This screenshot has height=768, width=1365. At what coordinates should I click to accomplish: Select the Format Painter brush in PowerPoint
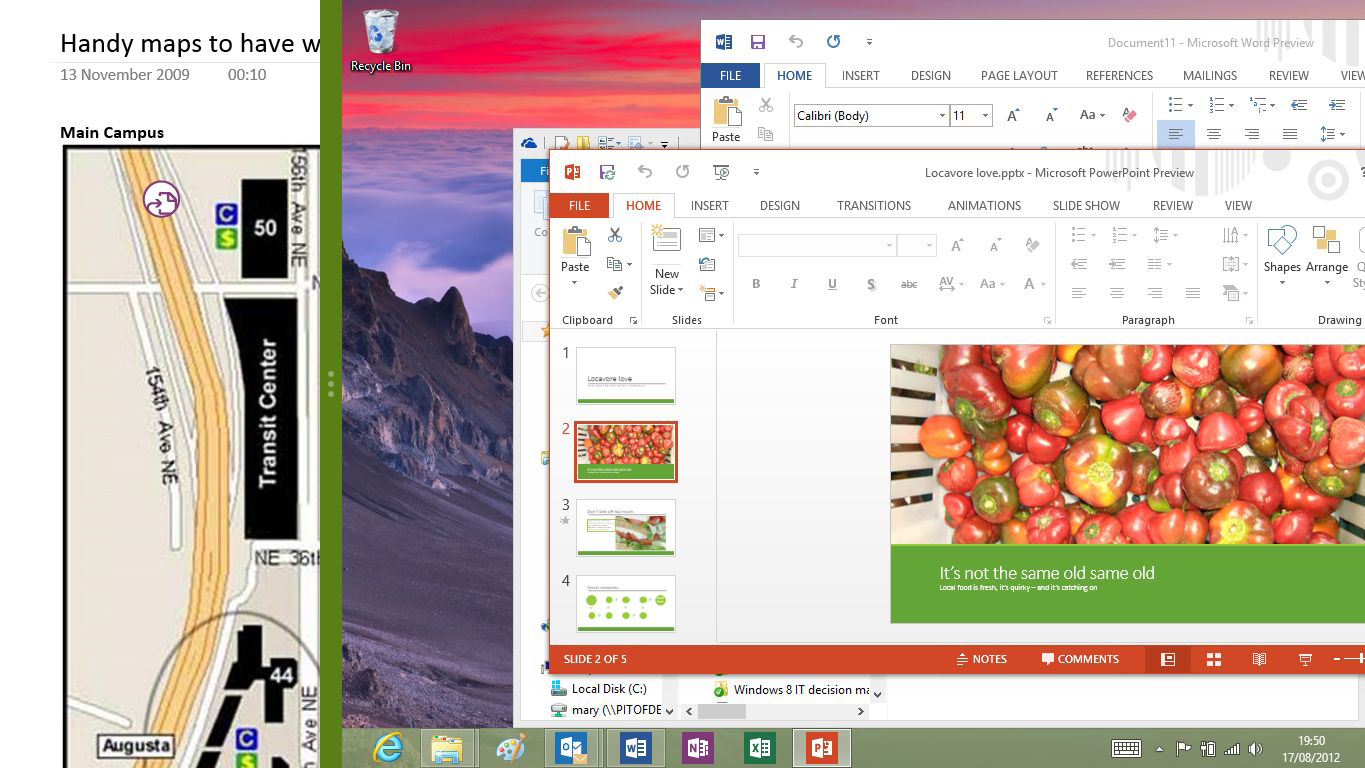click(615, 293)
